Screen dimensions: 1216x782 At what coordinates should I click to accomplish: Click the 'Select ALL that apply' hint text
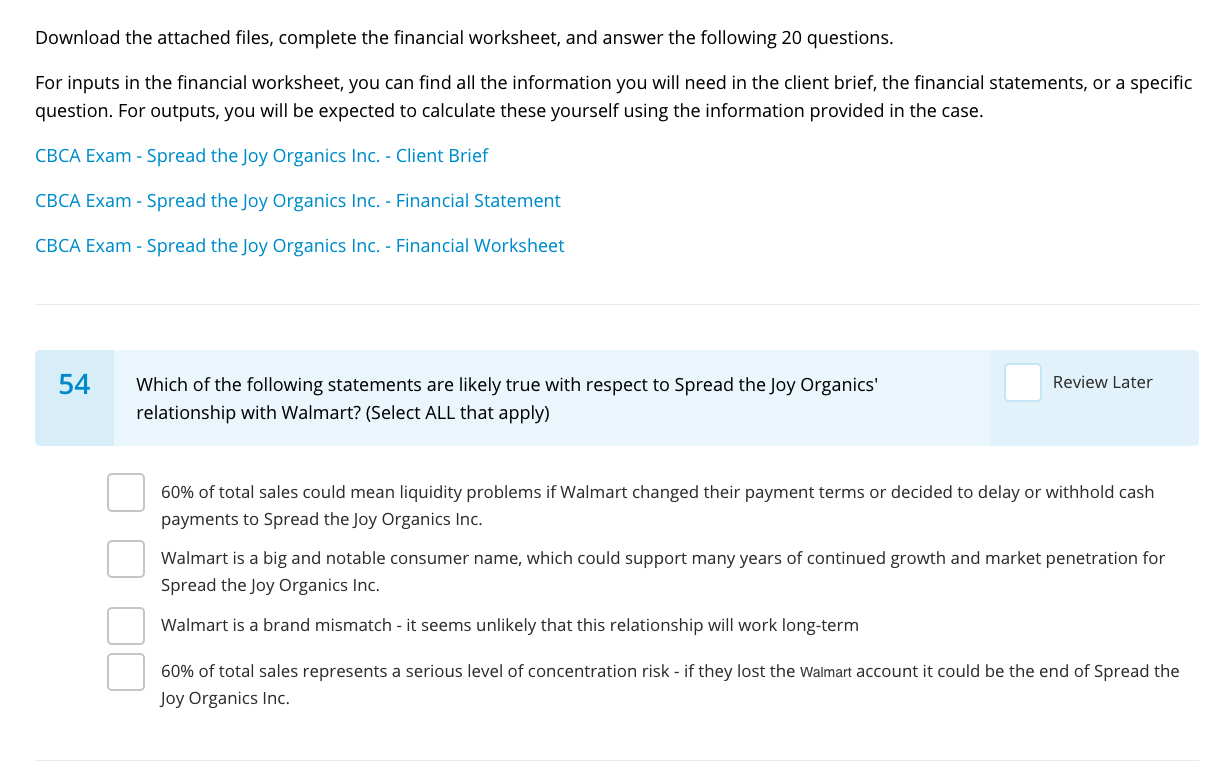[x=458, y=413]
